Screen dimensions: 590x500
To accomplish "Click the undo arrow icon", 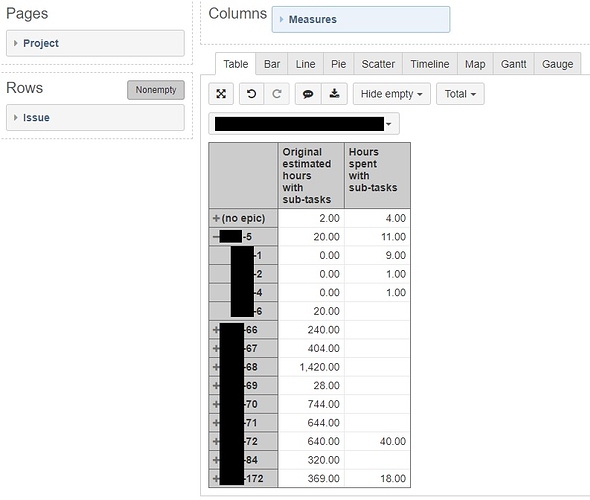I will [x=252, y=94].
